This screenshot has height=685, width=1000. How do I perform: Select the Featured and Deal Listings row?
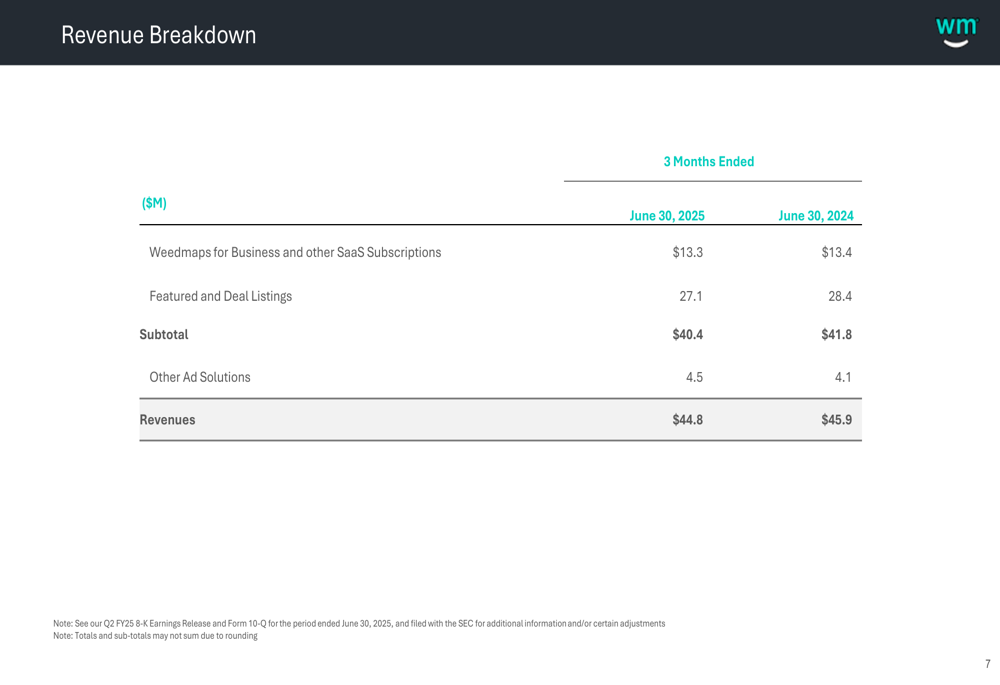click(x=220, y=297)
